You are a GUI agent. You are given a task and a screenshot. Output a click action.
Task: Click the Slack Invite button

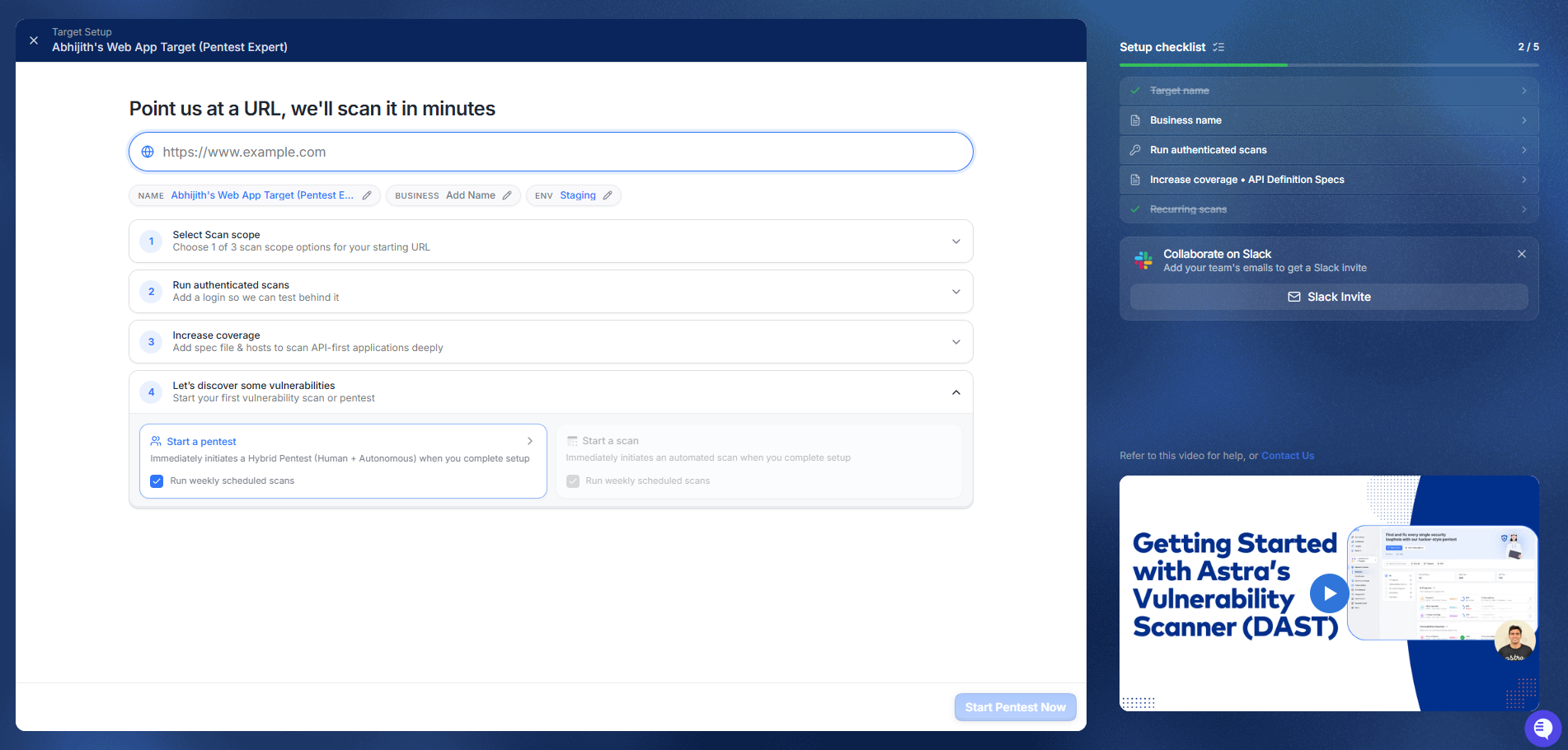coord(1329,297)
